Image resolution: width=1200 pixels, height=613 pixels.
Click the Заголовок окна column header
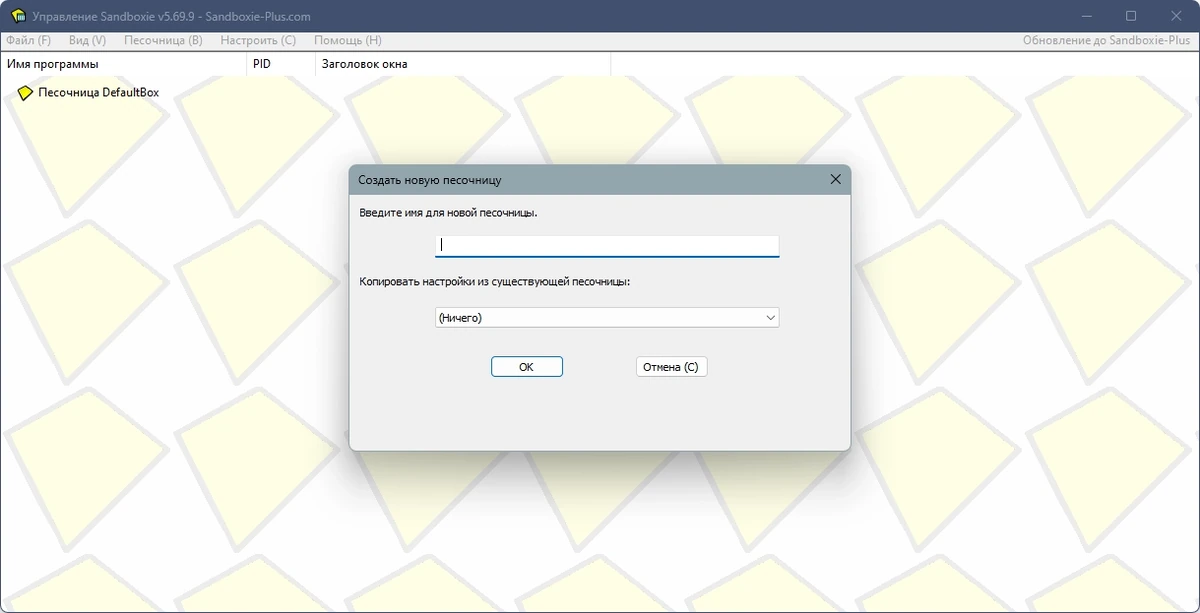click(x=462, y=64)
